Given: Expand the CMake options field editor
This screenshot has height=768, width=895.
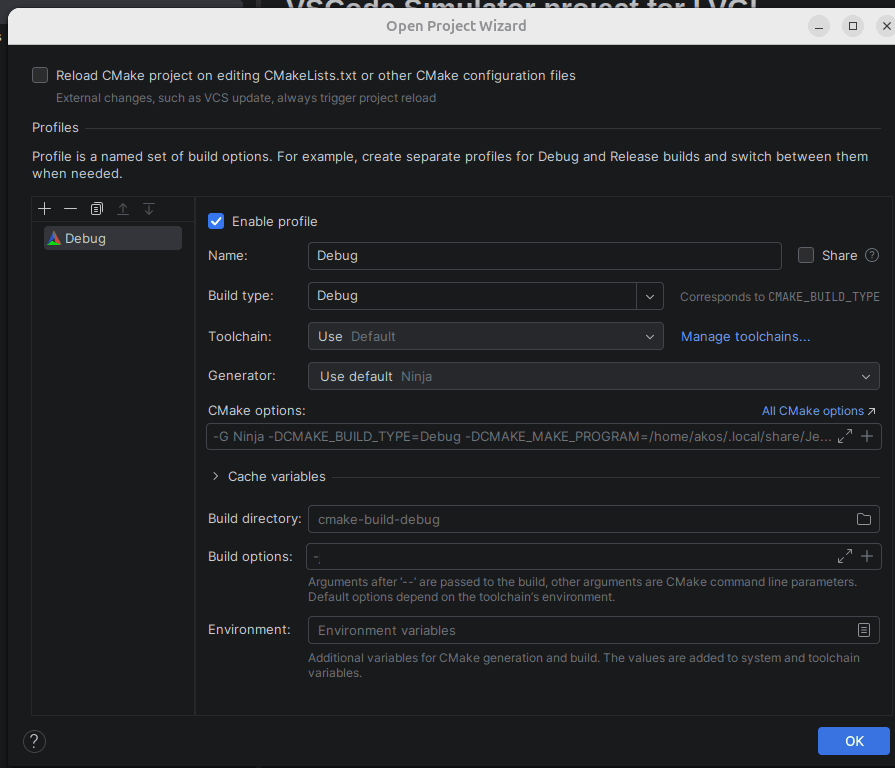Looking at the screenshot, I should click(x=845, y=436).
